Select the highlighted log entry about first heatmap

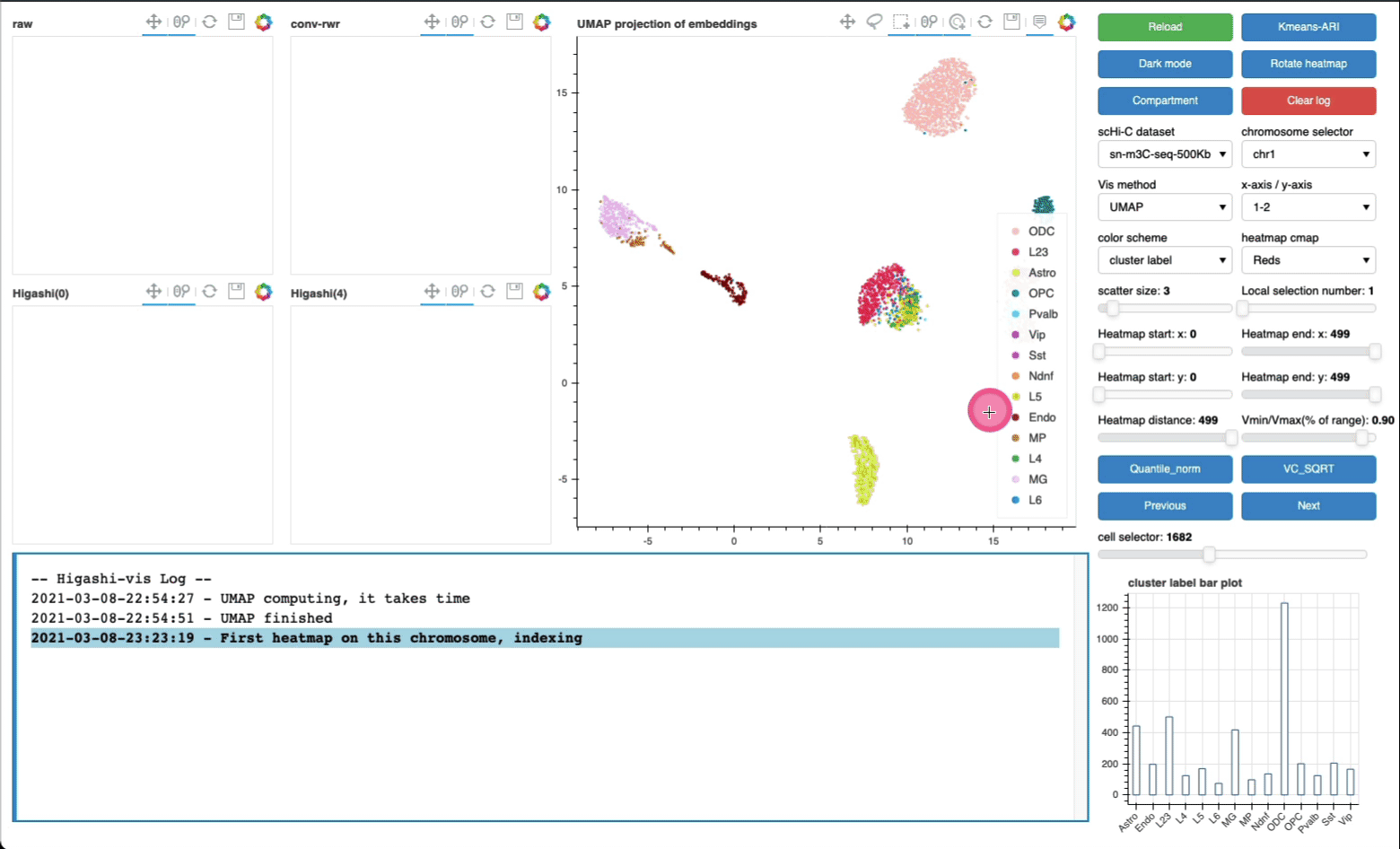307,637
